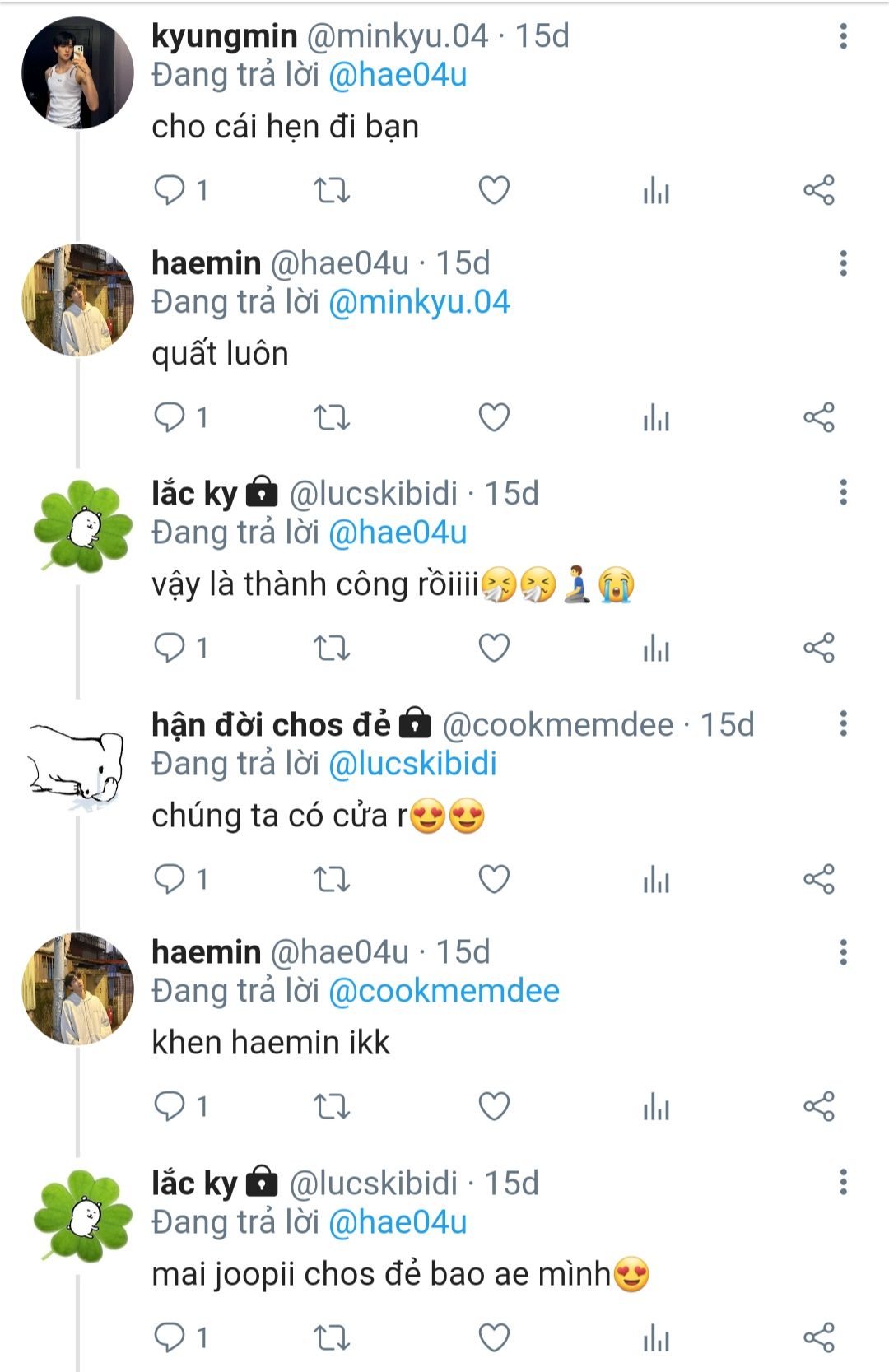Retweet the "chúng ta có cửa r" reply
This screenshot has height=1372, width=889.
click(332, 880)
